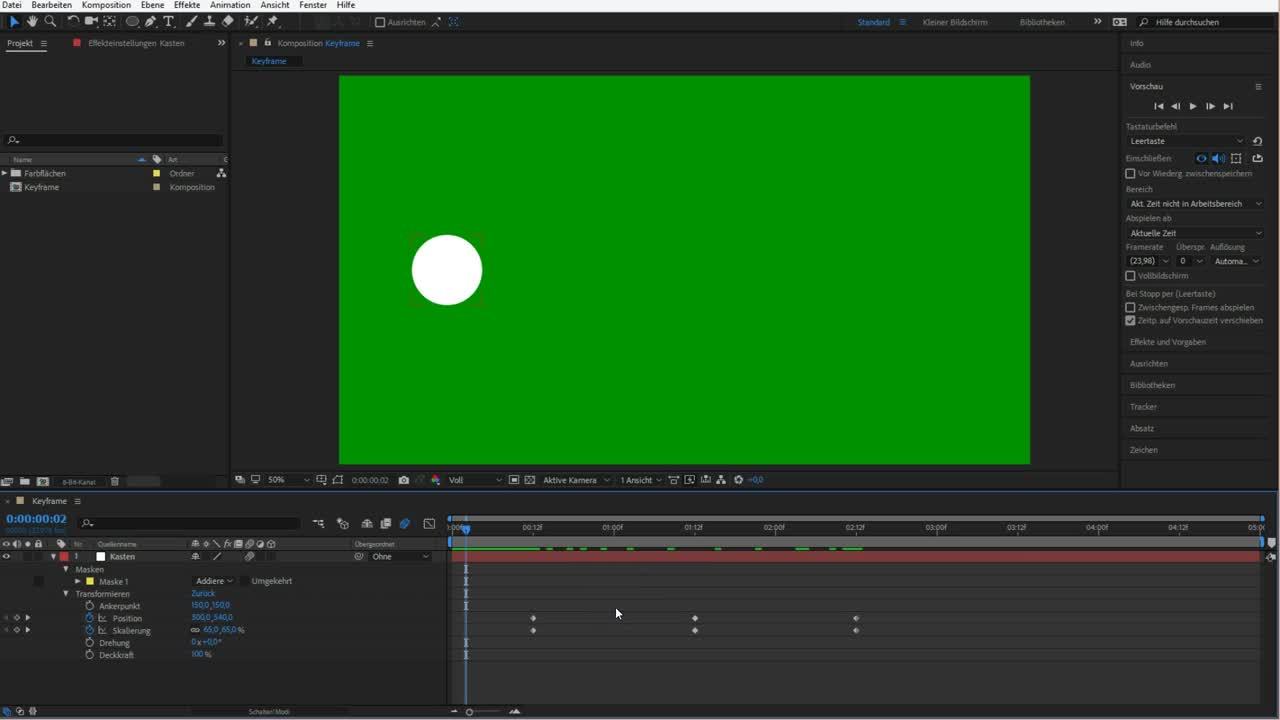1280x720 pixels.
Task: Uncheck Zeitp. auf Vorschauzeit verschieben
Action: click(x=1130, y=321)
